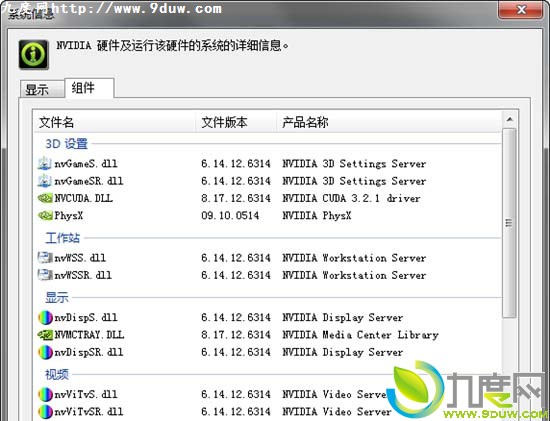The image size is (550, 421).
Task: Click nvWSSR.dll's NVIDIA Workstation Server text
Action: [x=354, y=275]
